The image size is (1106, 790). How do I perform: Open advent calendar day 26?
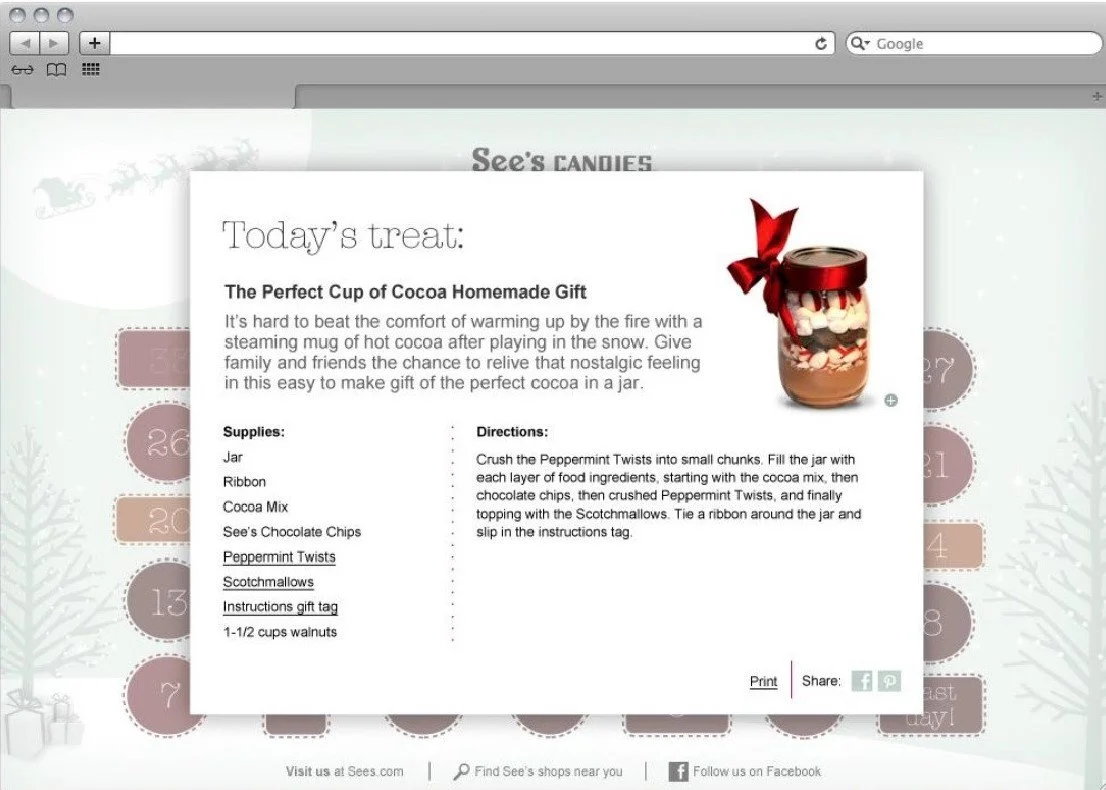(x=158, y=442)
